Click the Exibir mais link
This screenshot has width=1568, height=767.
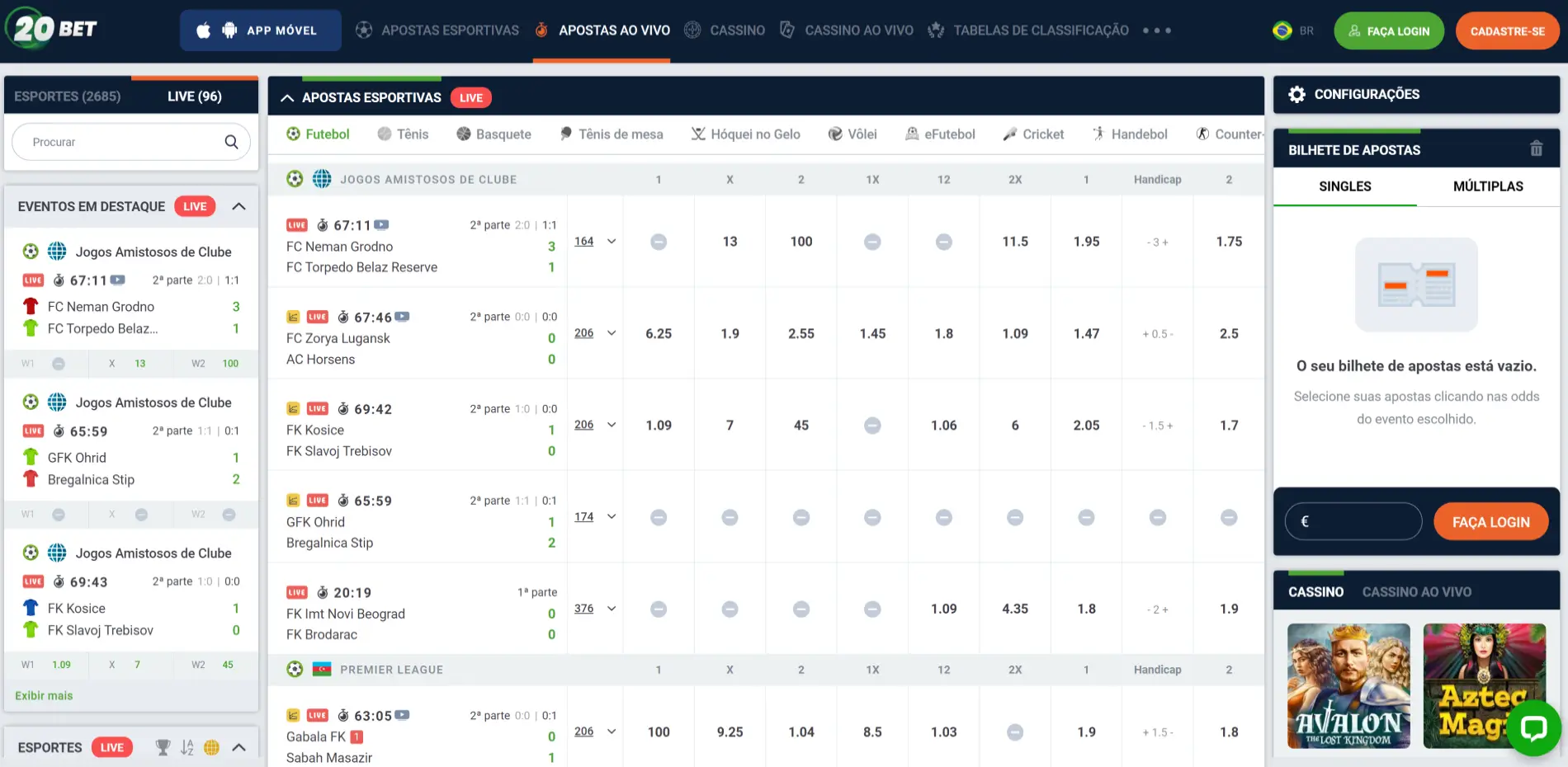(x=44, y=695)
